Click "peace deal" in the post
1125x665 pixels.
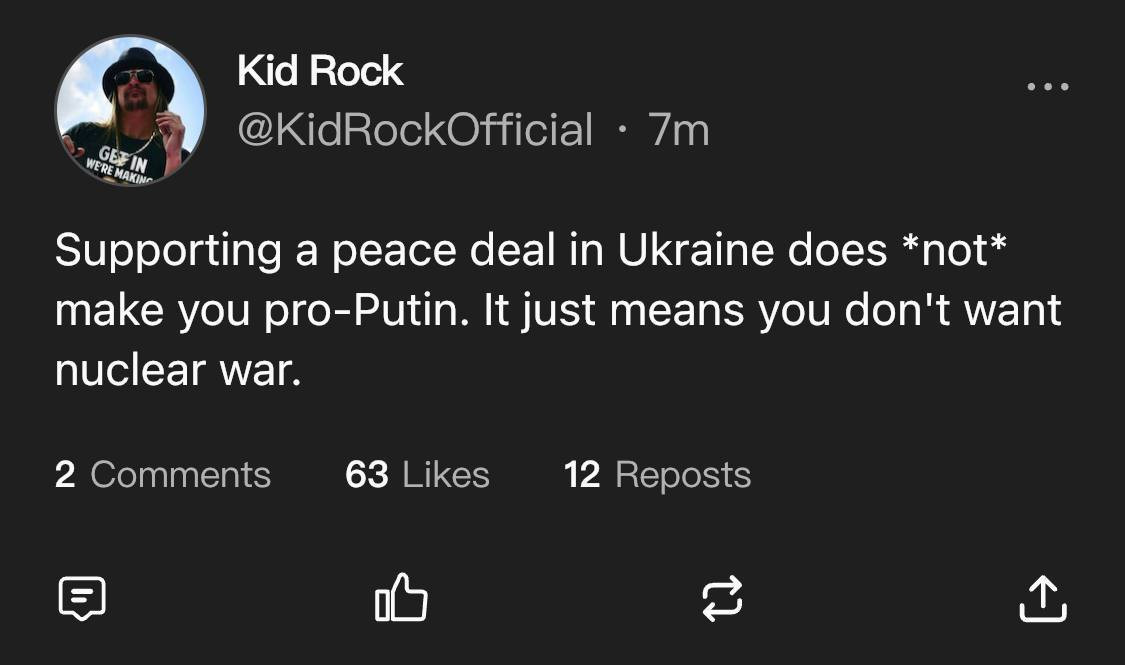[443, 251]
